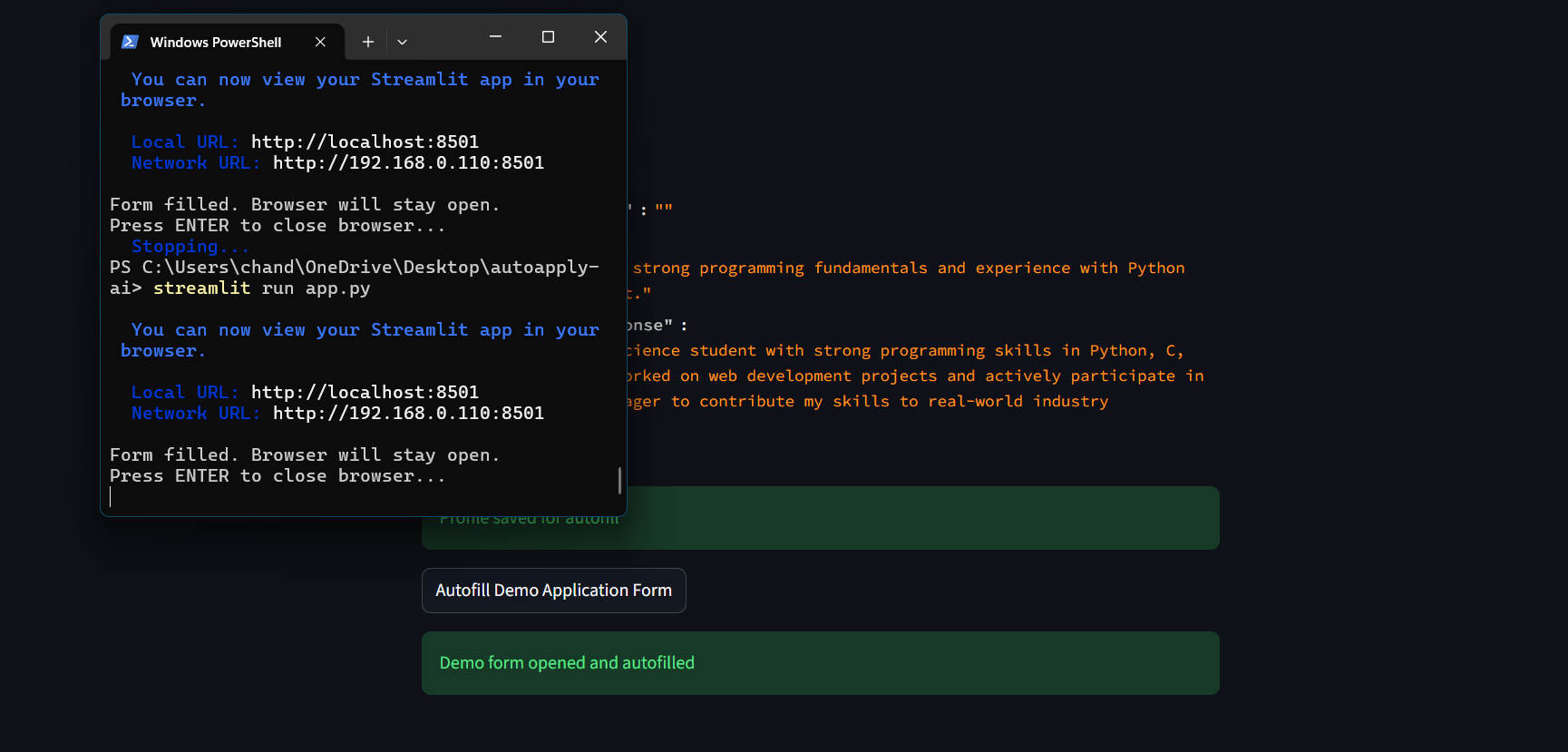
Task: Close the Windows PowerShell tab
Action: [x=320, y=42]
